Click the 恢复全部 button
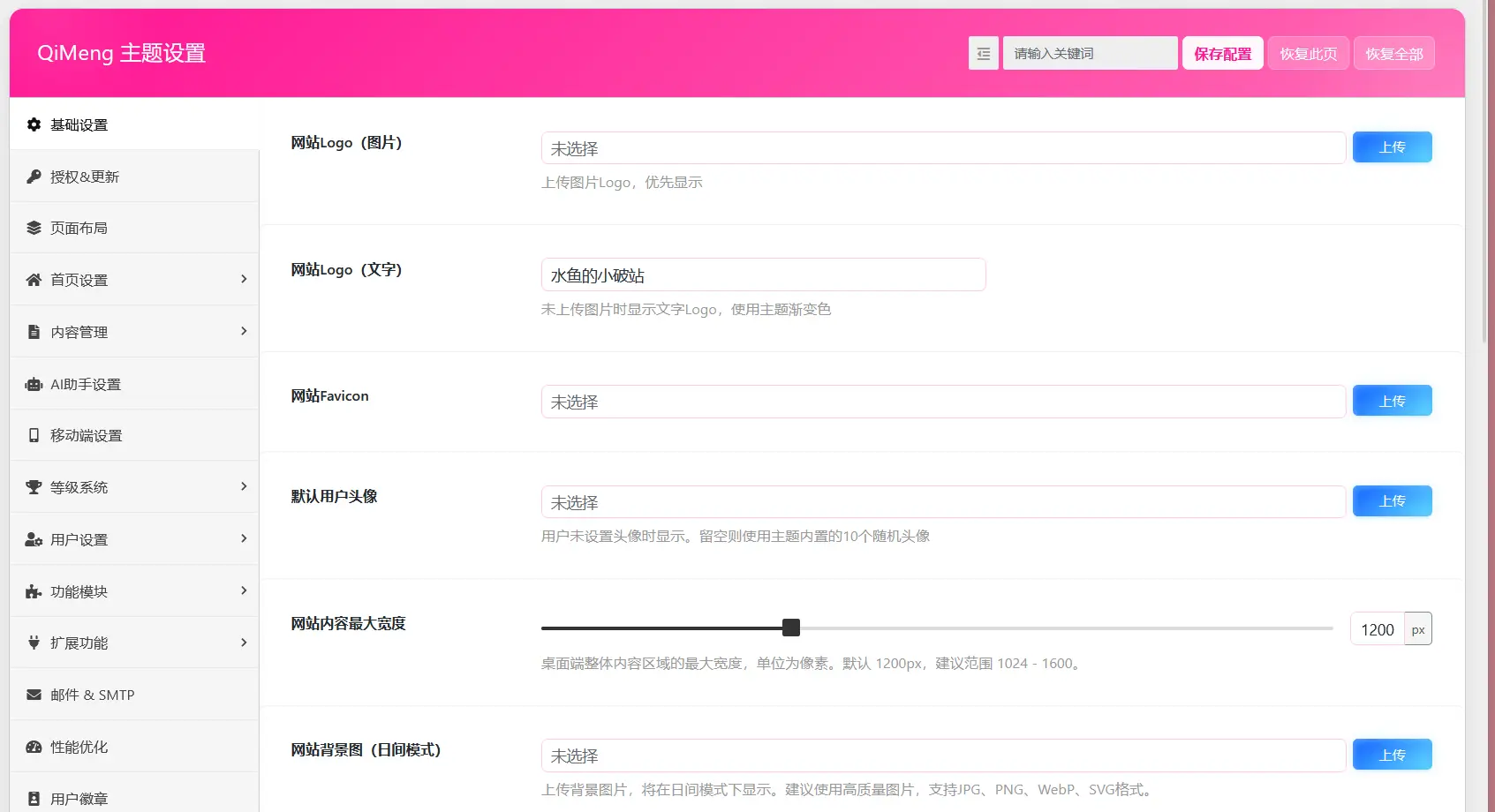 click(x=1393, y=54)
